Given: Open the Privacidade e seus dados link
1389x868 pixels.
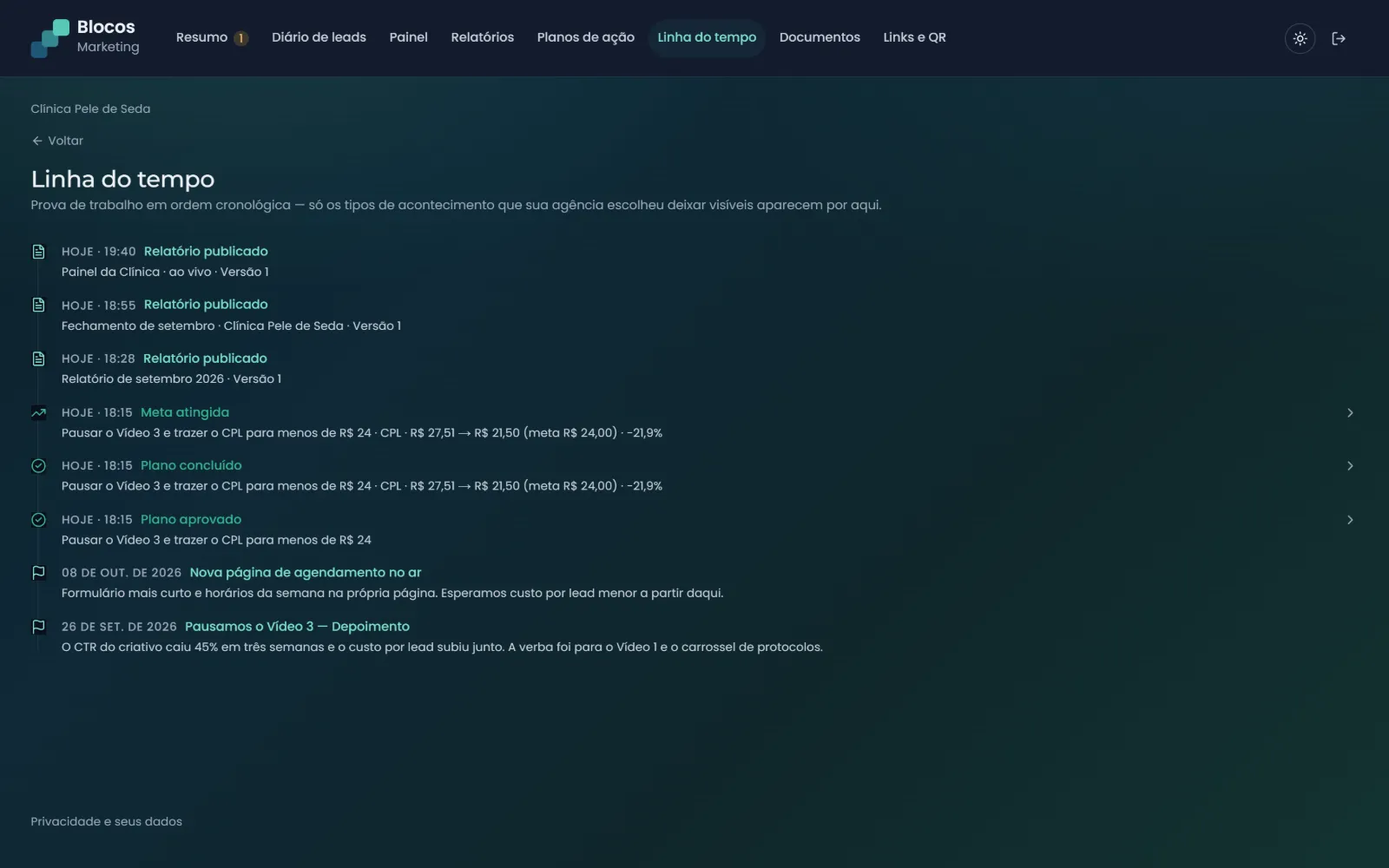Looking at the screenshot, I should (106, 821).
